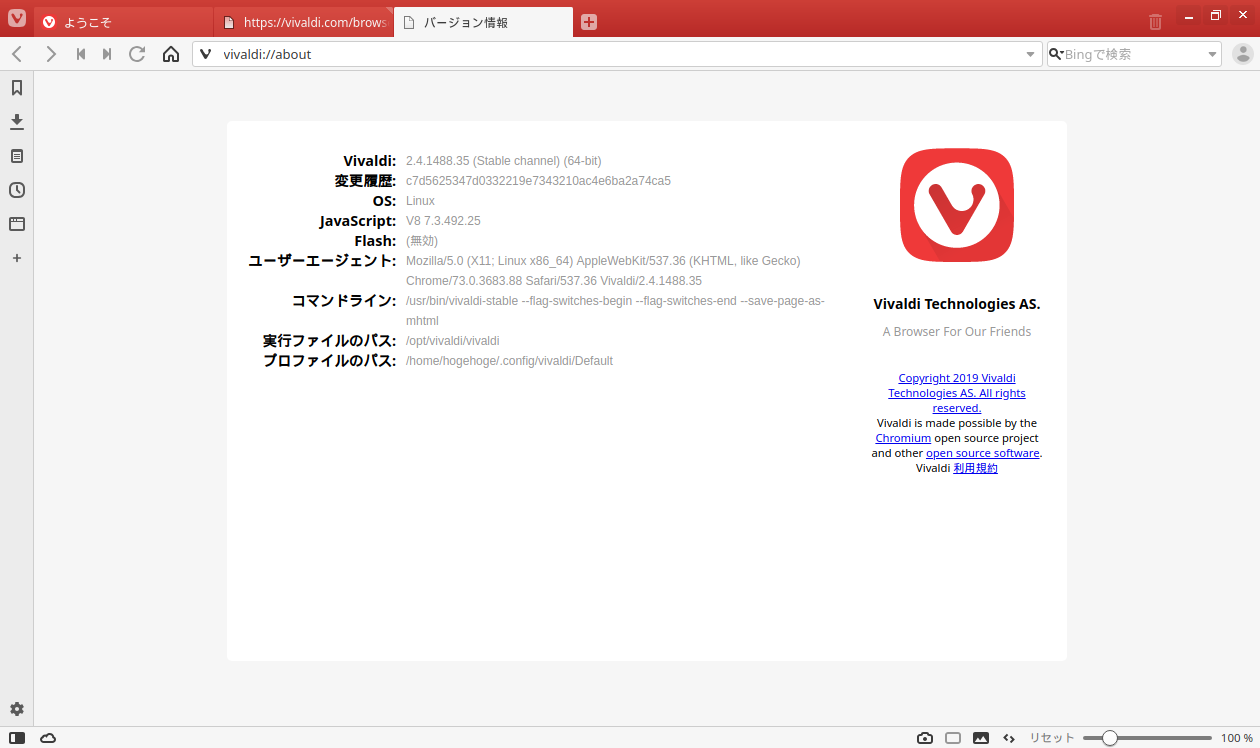This screenshot has height=748, width=1260.
Task: Open the Chromium project link
Action: [x=903, y=438]
